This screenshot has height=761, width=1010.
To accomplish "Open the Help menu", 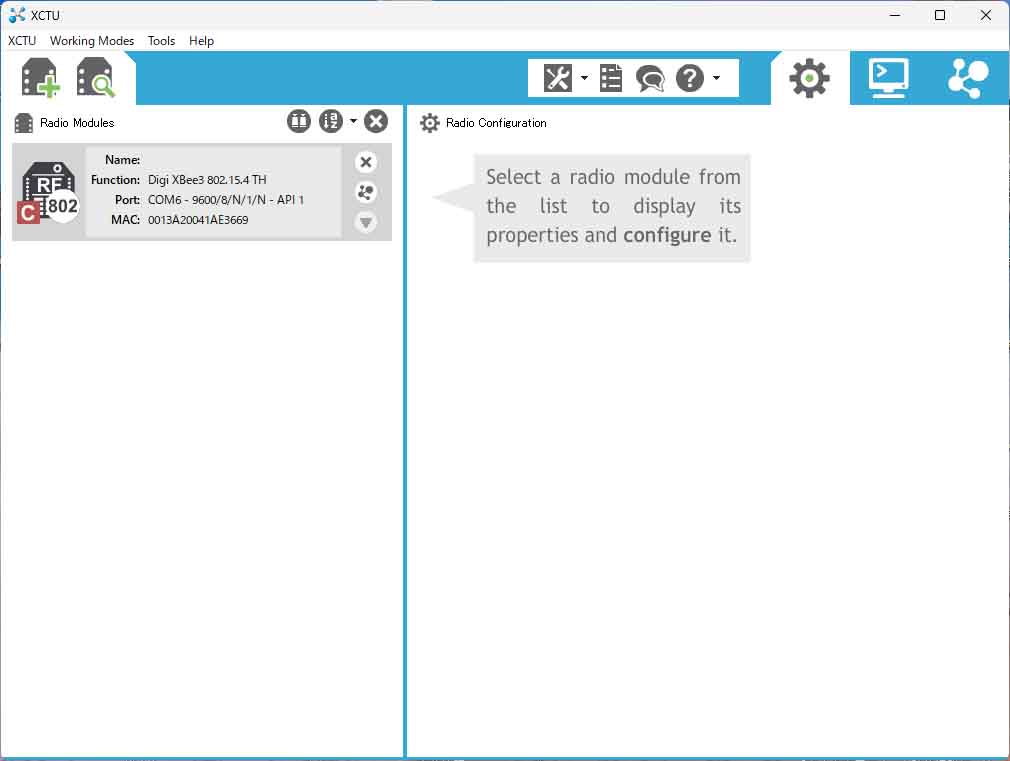I will (x=201, y=41).
